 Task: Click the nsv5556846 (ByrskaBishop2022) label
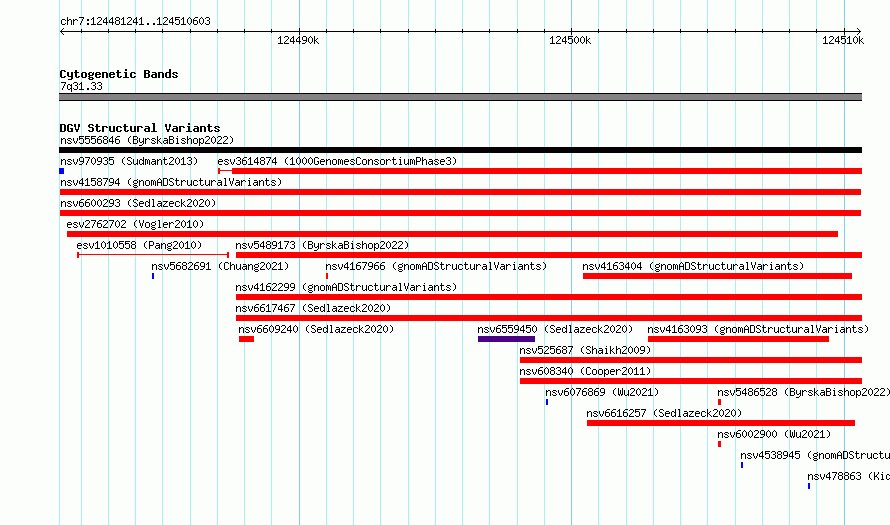point(147,140)
